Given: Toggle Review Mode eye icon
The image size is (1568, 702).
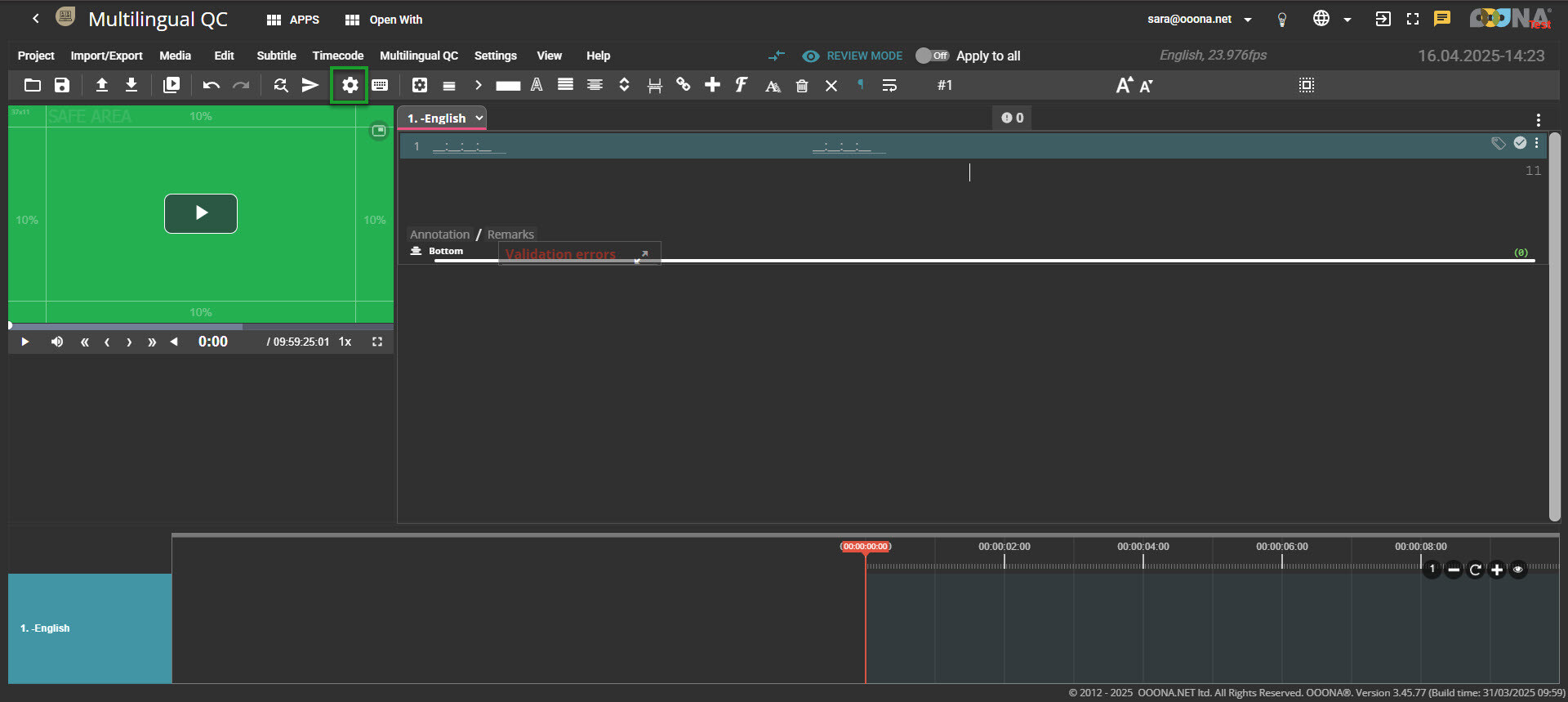Looking at the screenshot, I should (x=810, y=56).
